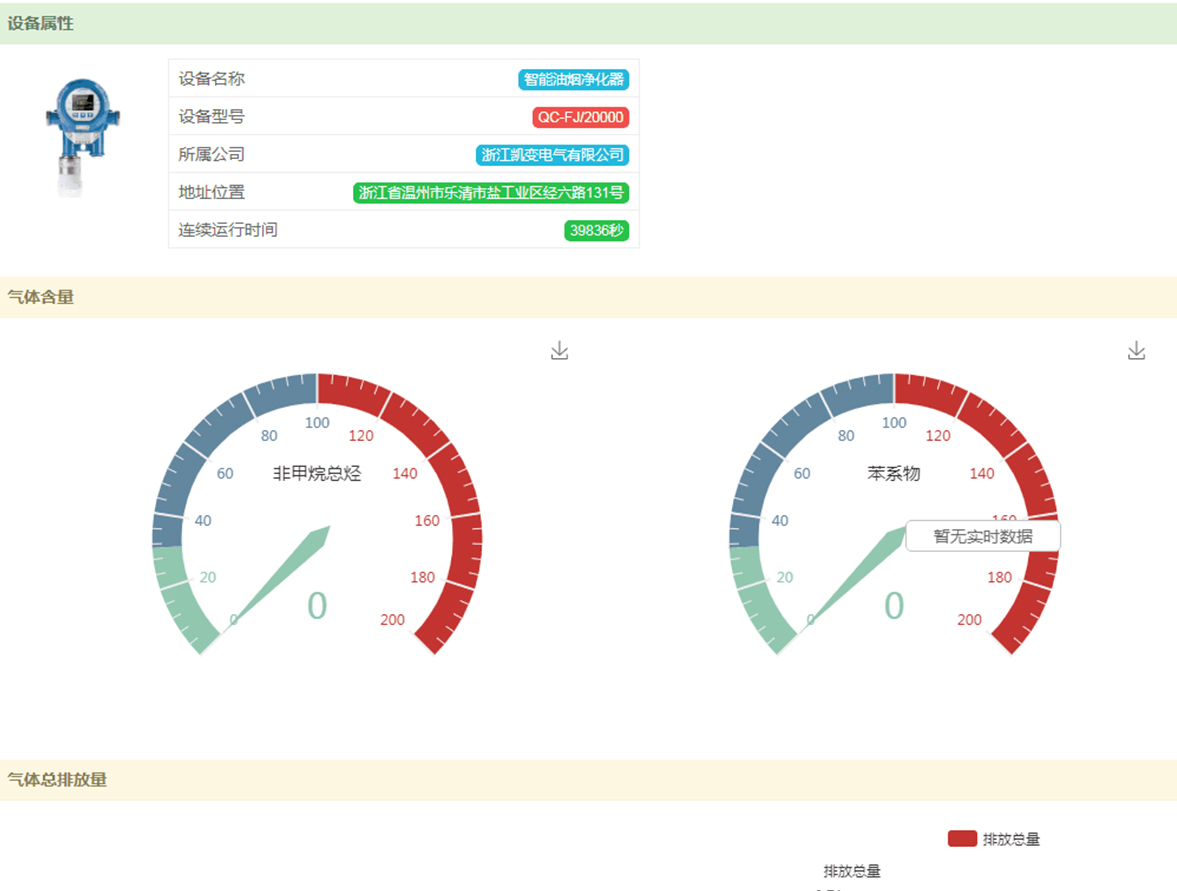This screenshot has height=891, width=1177.
Task: Click the 39836秒 running time badge
Action: [596, 230]
